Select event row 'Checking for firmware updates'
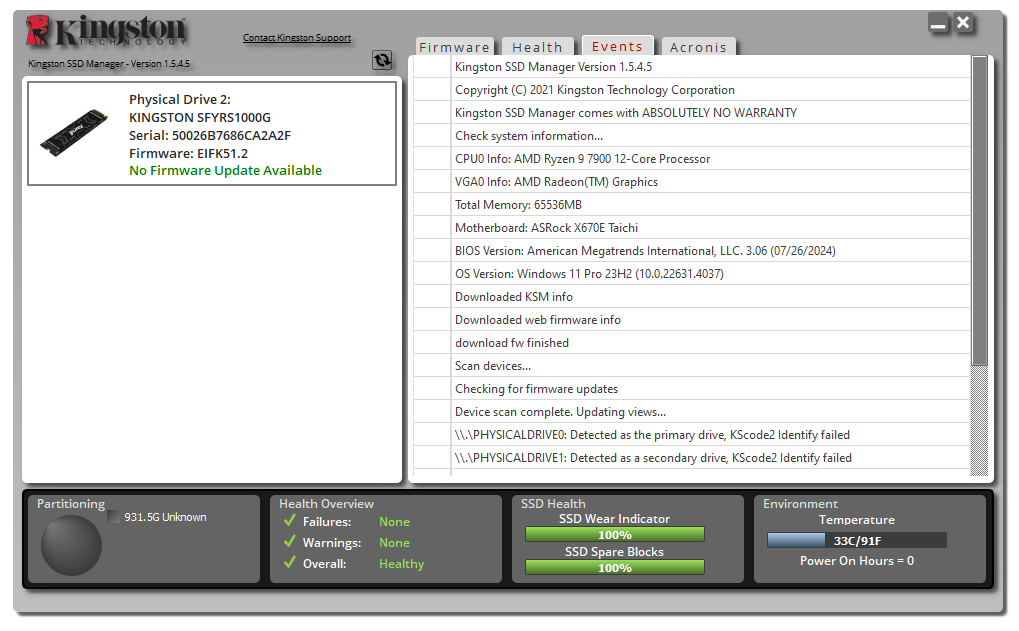Screen dimensions: 1019x631 [691, 389]
